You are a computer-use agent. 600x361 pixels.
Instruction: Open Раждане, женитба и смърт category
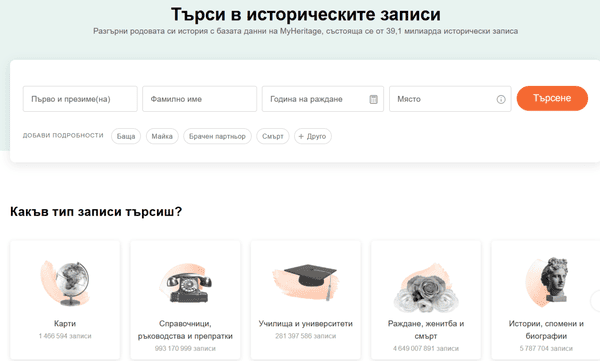[x=426, y=330]
